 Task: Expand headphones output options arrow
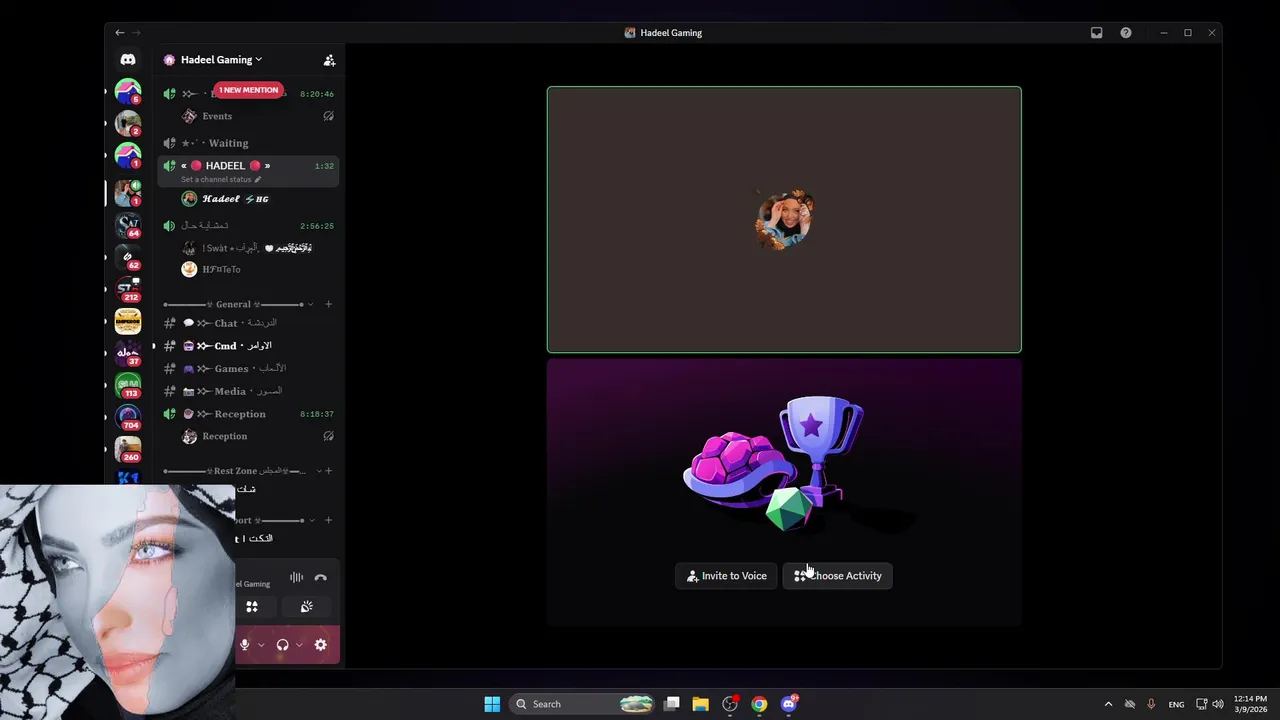click(299, 645)
